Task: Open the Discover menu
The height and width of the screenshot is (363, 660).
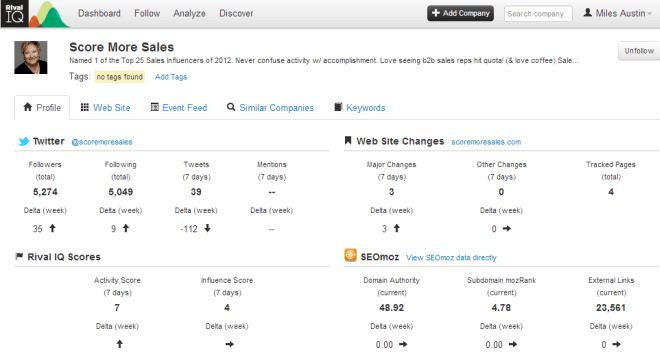Action: pyautogui.click(x=236, y=13)
